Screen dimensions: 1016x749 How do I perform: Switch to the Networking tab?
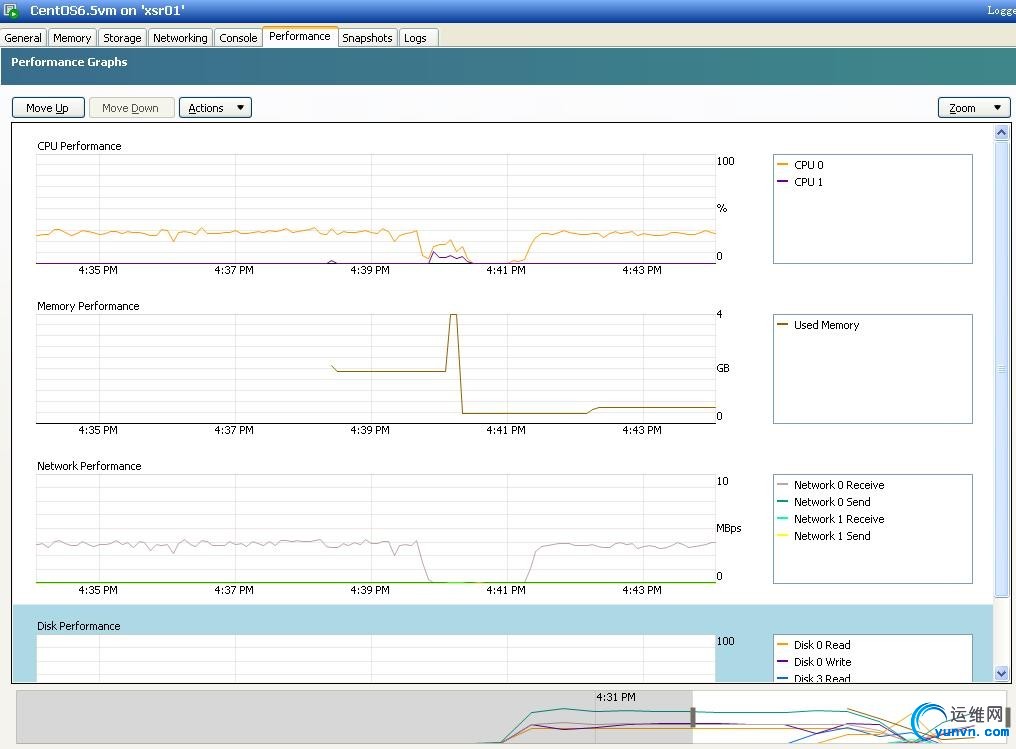pyautogui.click(x=180, y=38)
